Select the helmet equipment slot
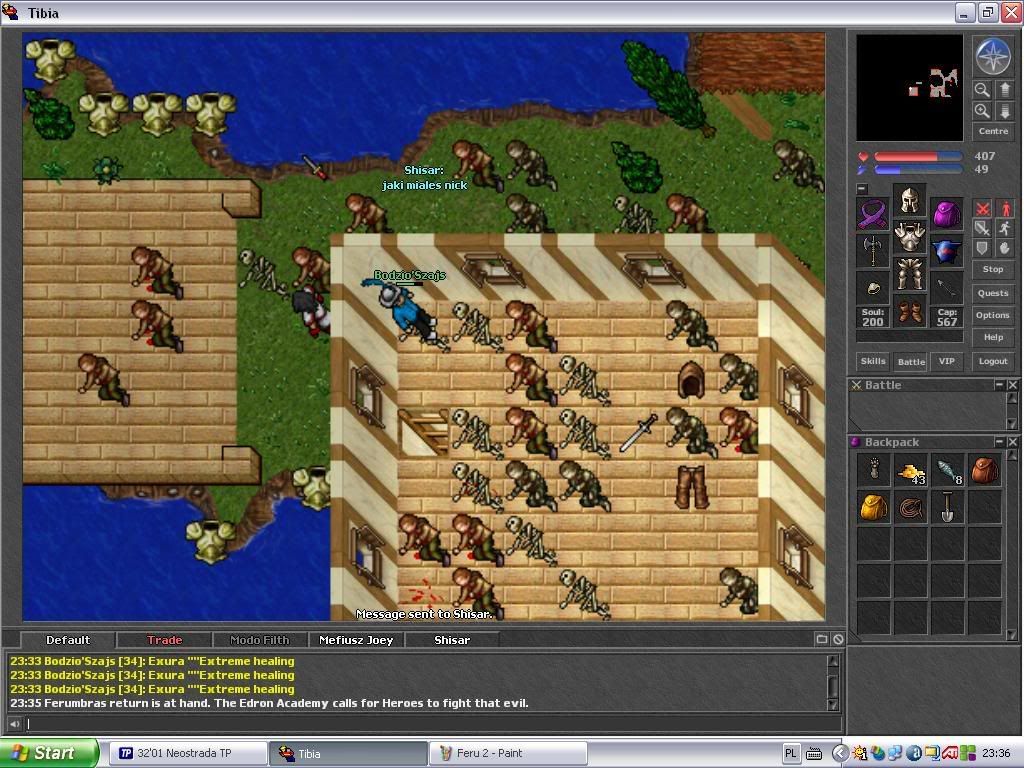The height and width of the screenshot is (768, 1024). 909,200
